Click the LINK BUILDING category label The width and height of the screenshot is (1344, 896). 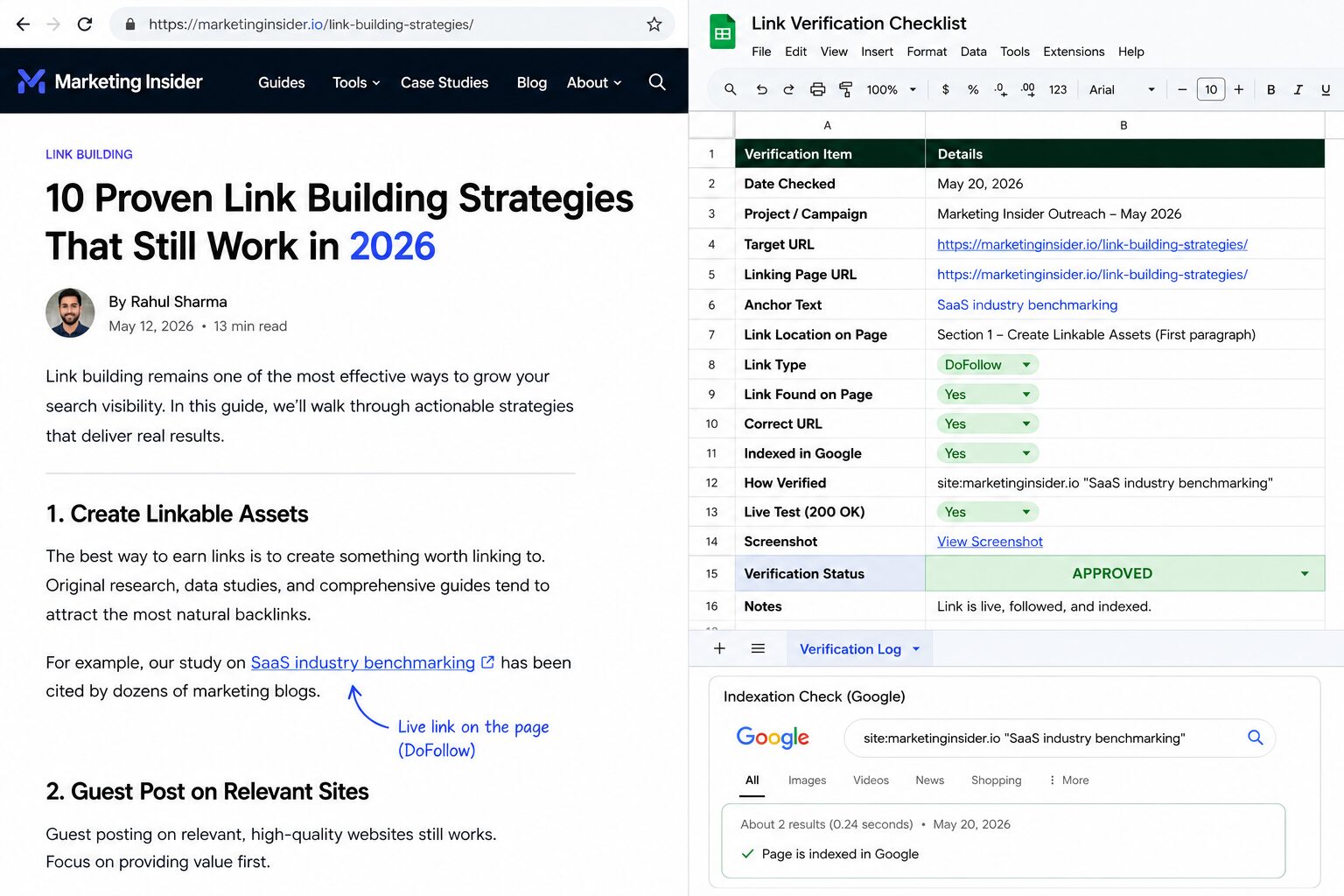point(89,154)
